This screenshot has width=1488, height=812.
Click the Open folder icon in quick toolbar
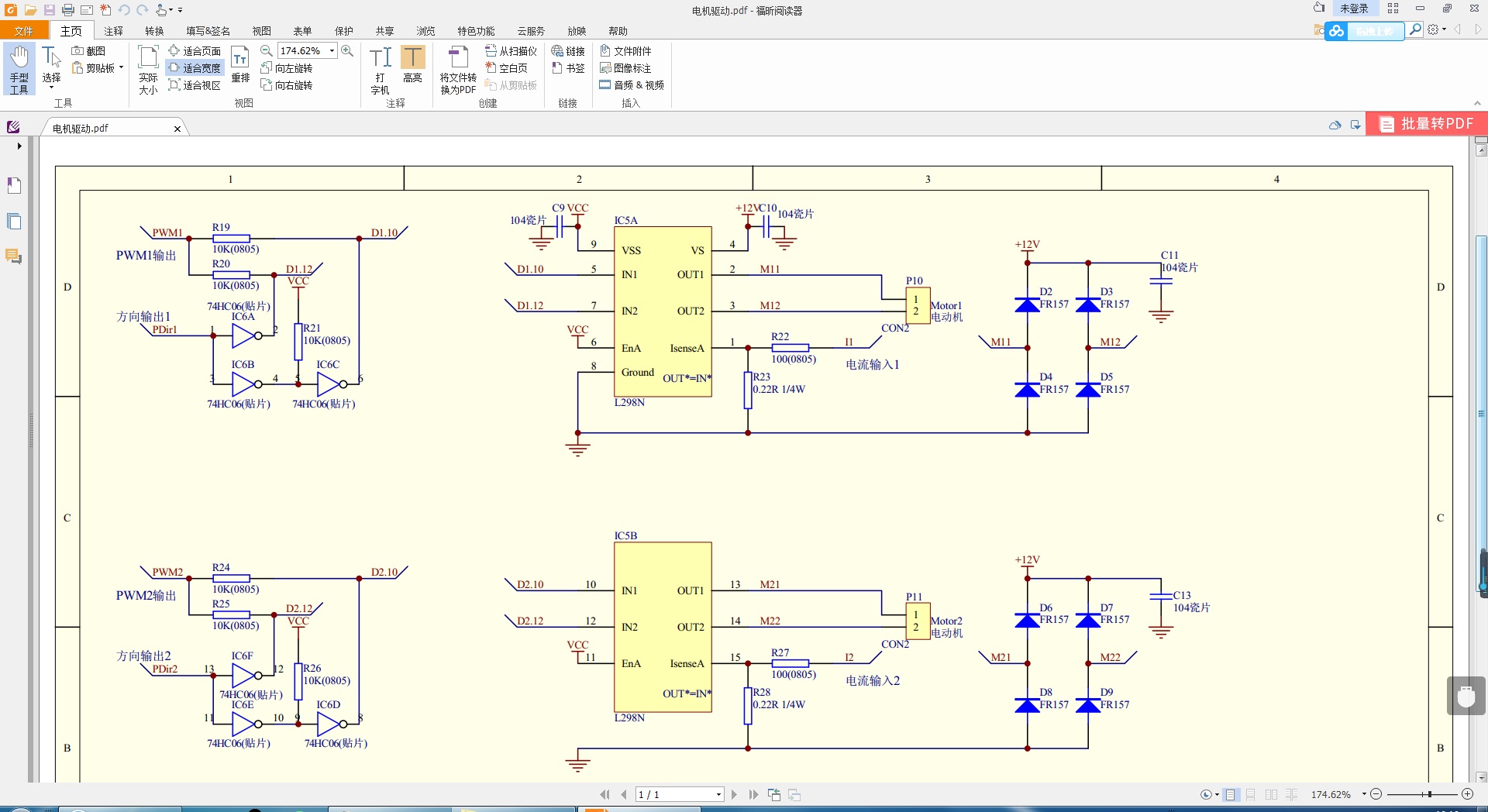[x=30, y=10]
